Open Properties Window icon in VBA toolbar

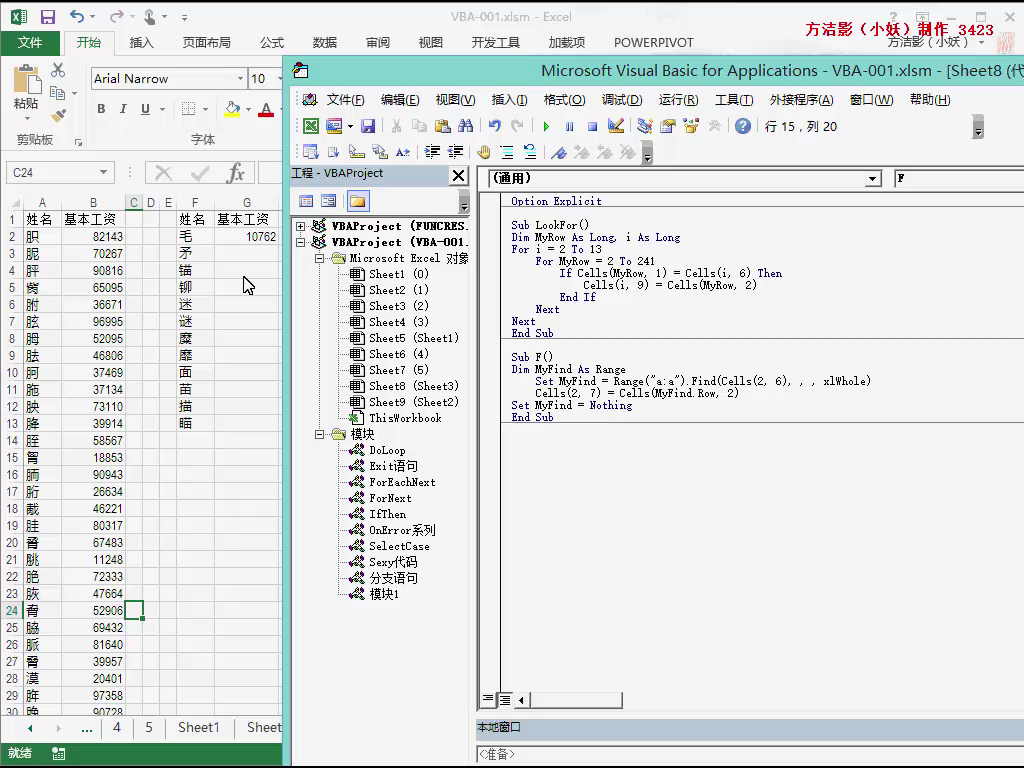667,126
